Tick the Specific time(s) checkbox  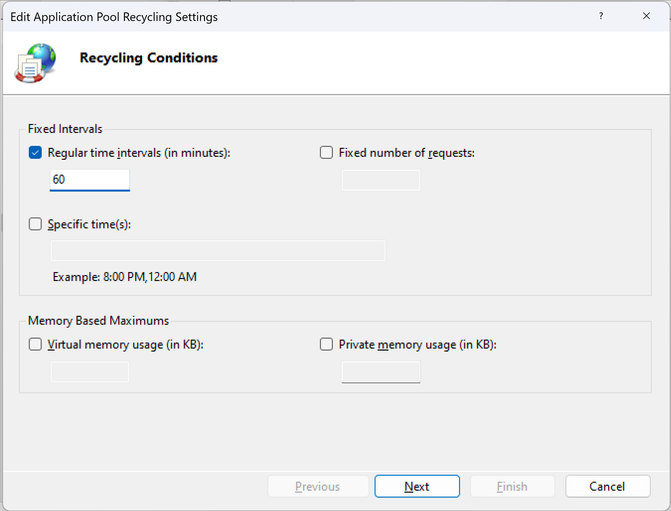pos(36,224)
